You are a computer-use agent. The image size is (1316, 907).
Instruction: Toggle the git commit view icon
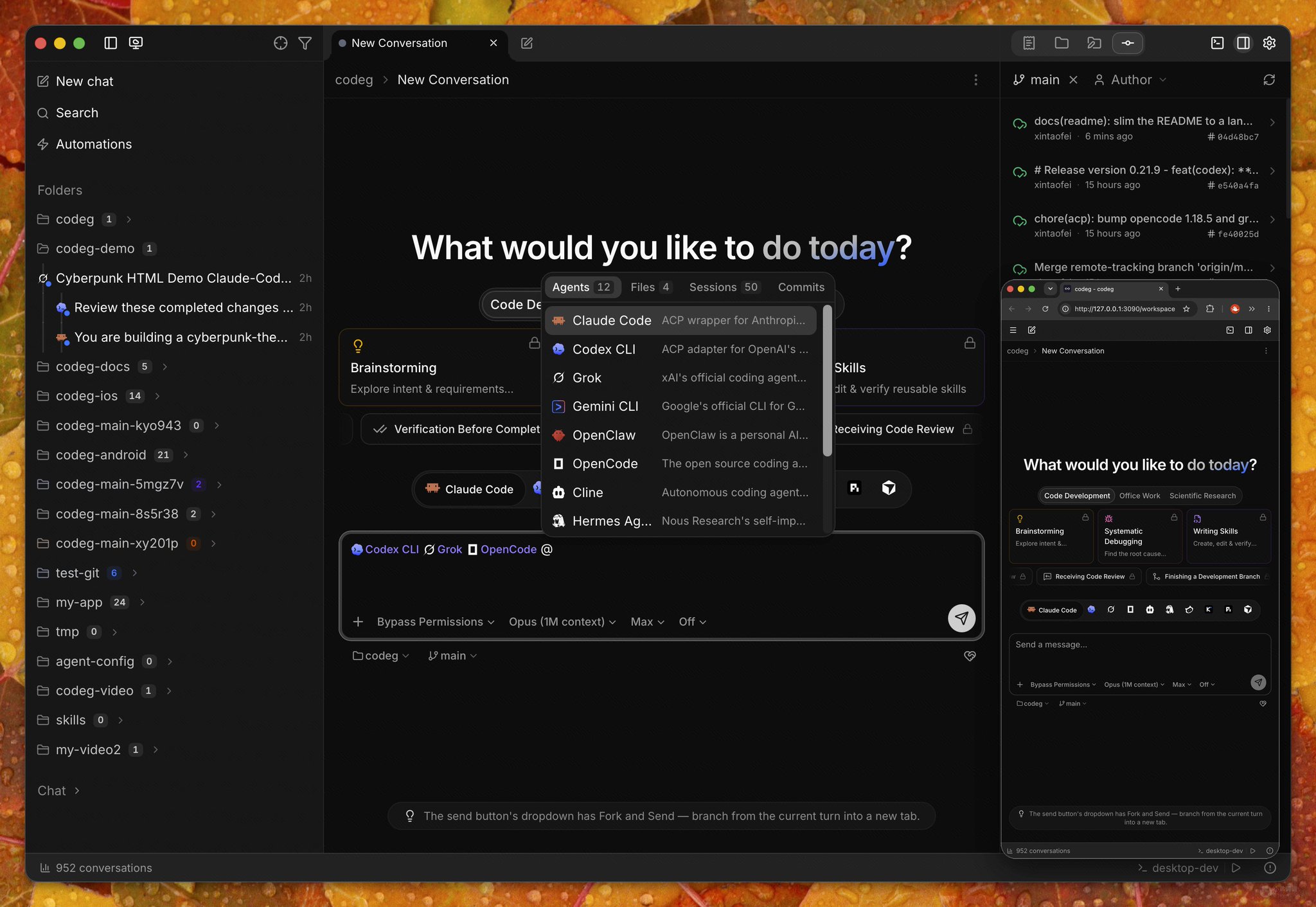1128,43
